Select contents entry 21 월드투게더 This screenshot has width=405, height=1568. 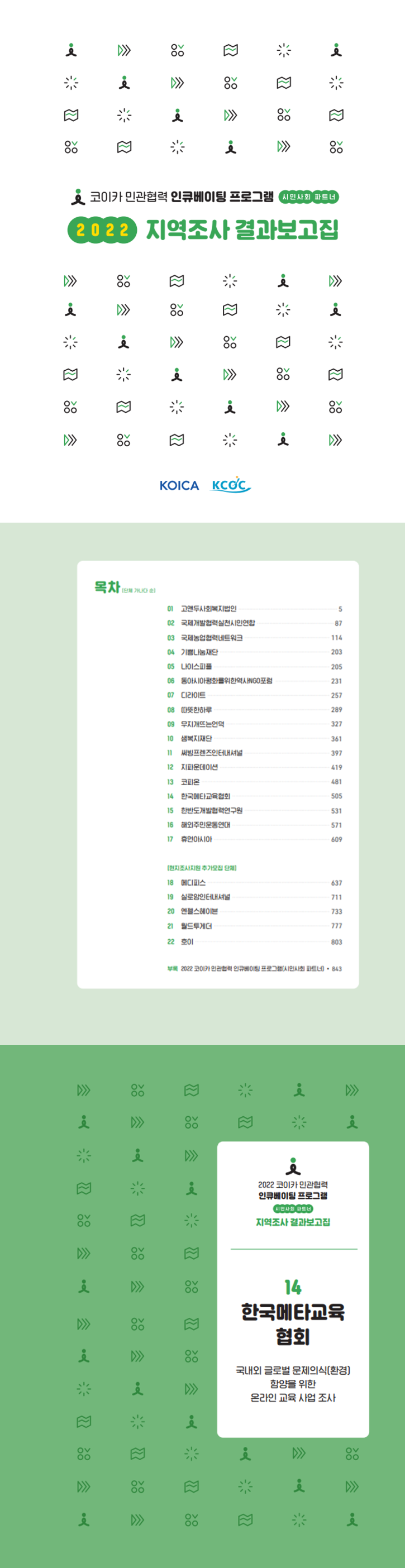[x=255, y=926]
